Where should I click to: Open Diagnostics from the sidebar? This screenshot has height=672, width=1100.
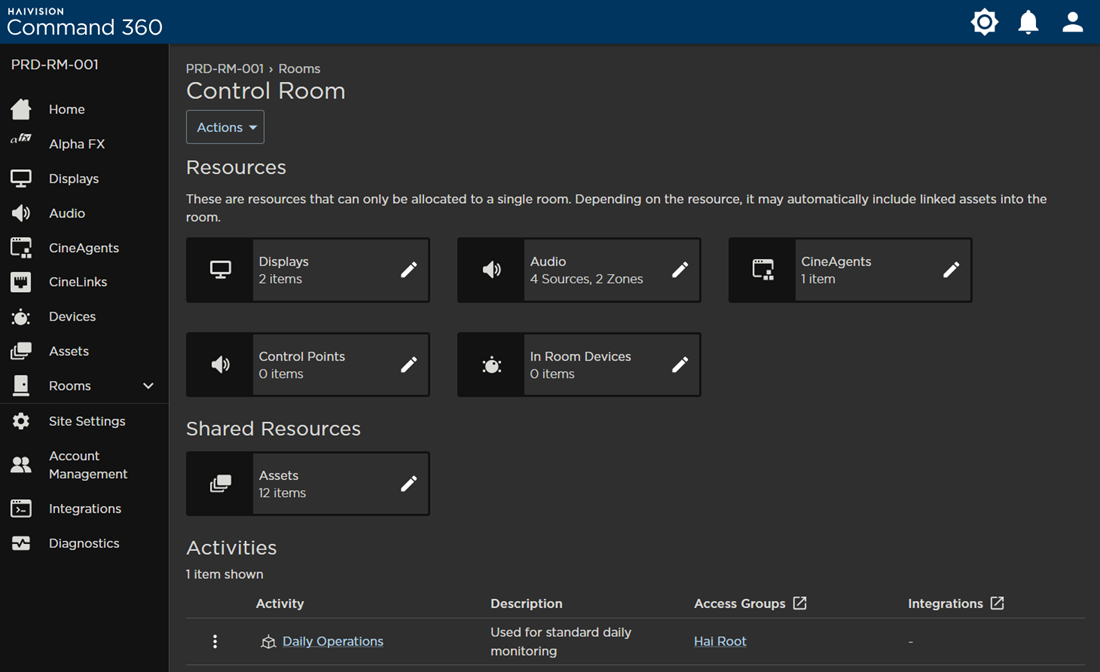point(84,543)
